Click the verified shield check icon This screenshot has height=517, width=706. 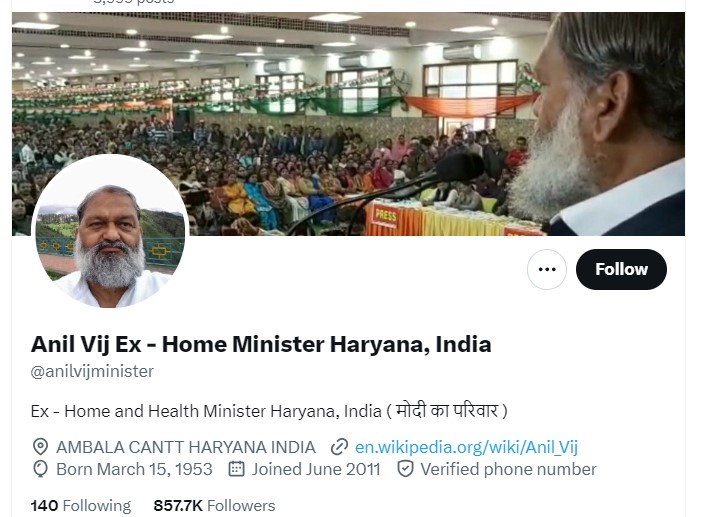click(405, 469)
